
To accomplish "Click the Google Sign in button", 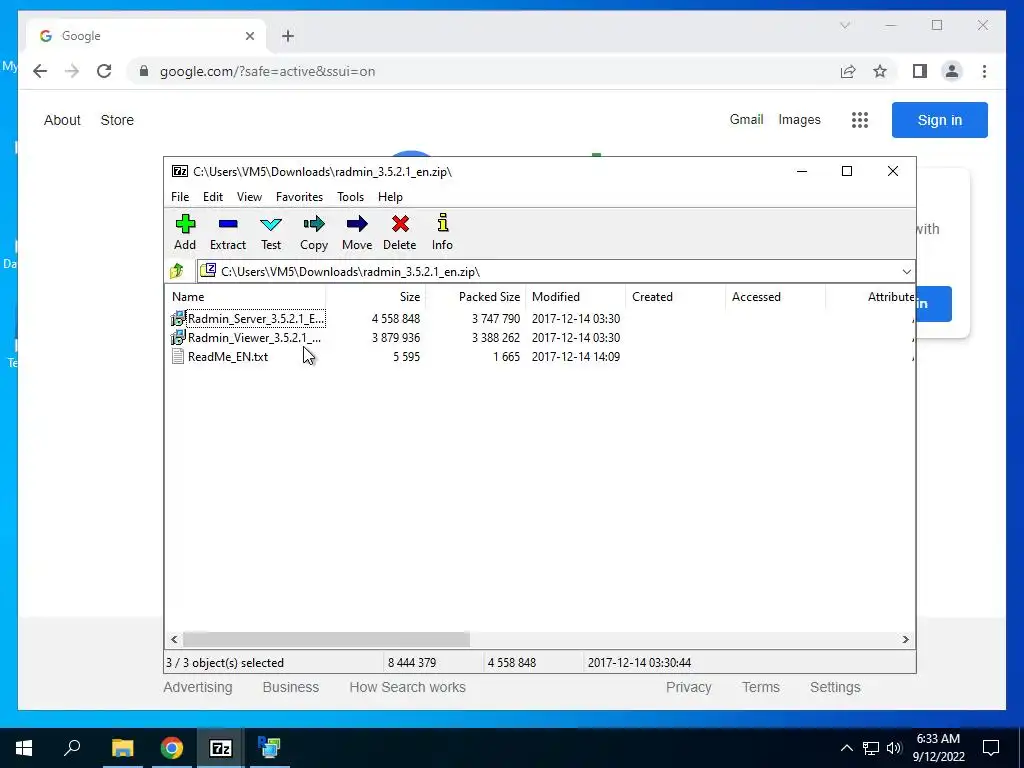I will pyautogui.click(x=940, y=120).
